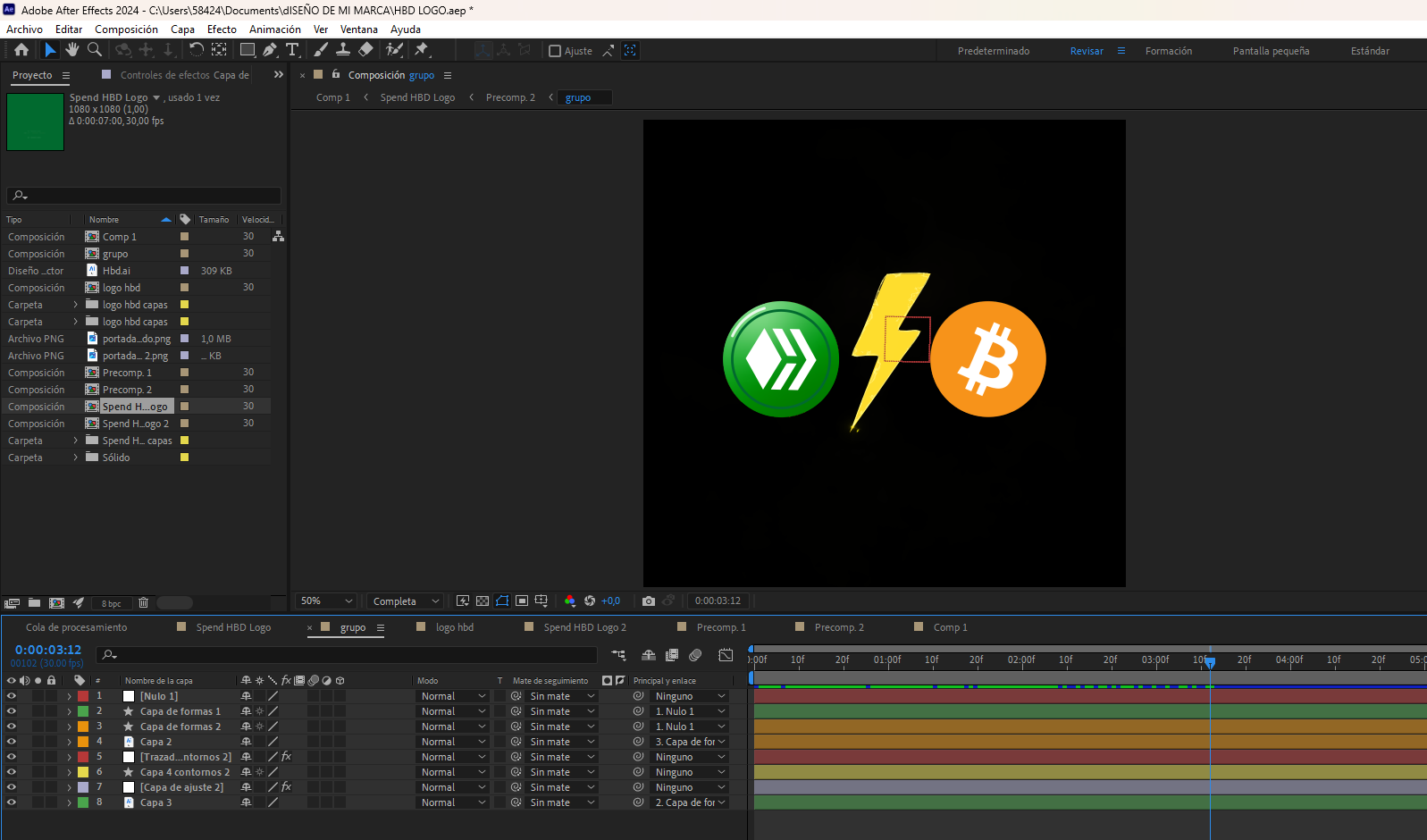1427x840 pixels.
Task: Toggle the Ajuste snapping checkbox
Action: [554, 51]
